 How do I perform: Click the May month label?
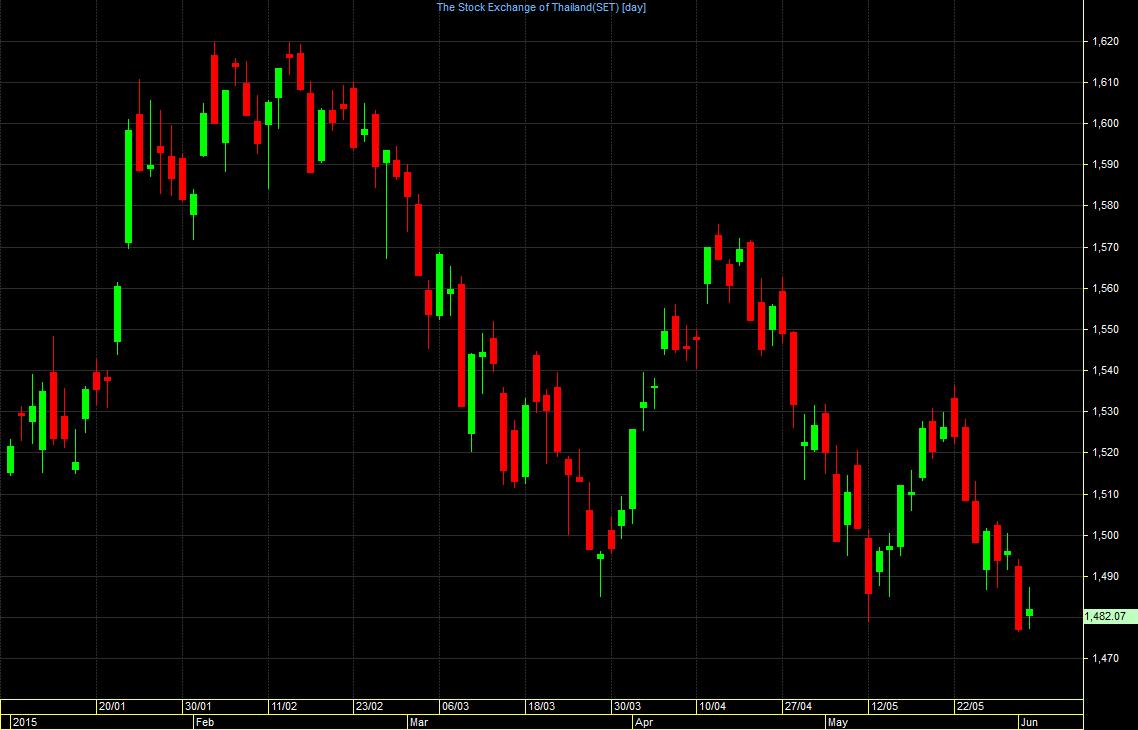click(x=838, y=723)
